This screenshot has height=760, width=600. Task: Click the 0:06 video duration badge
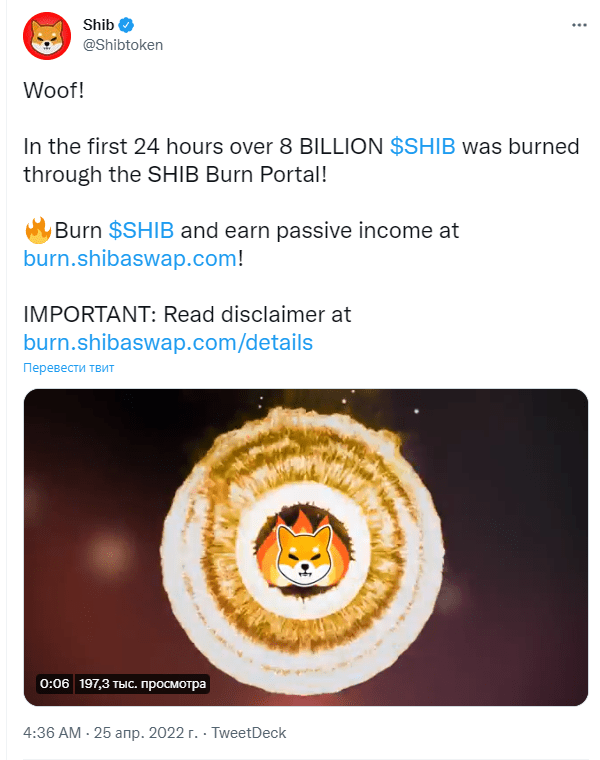coord(54,684)
